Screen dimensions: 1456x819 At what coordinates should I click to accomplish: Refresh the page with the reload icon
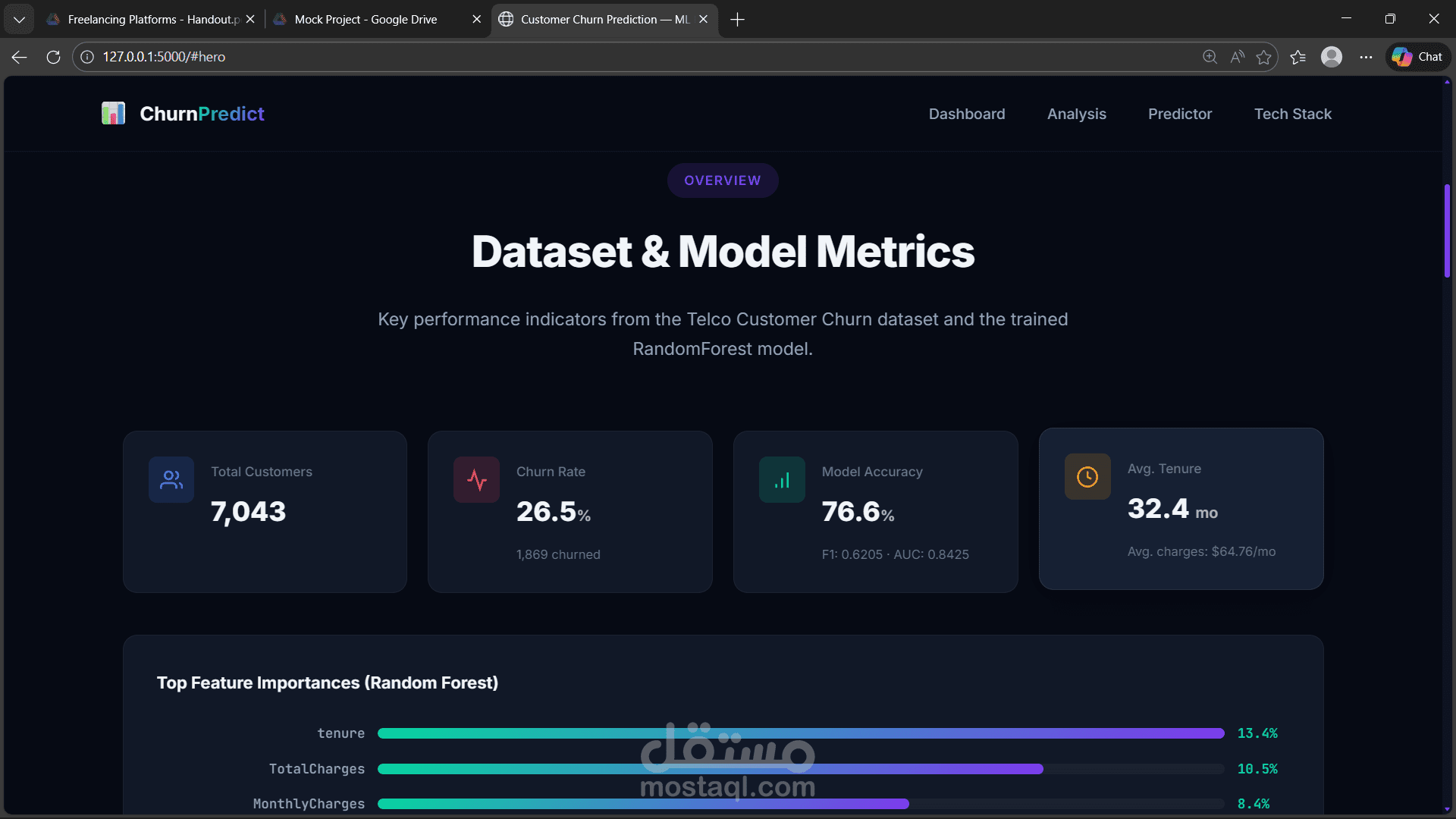click(x=53, y=57)
